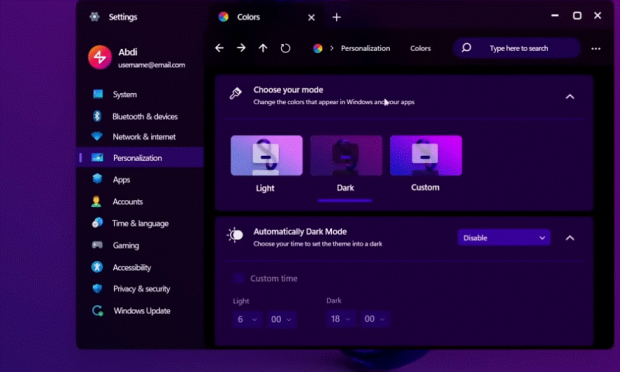Open Accounts settings in sidebar
The width and height of the screenshot is (620, 372).
click(x=141, y=202)
